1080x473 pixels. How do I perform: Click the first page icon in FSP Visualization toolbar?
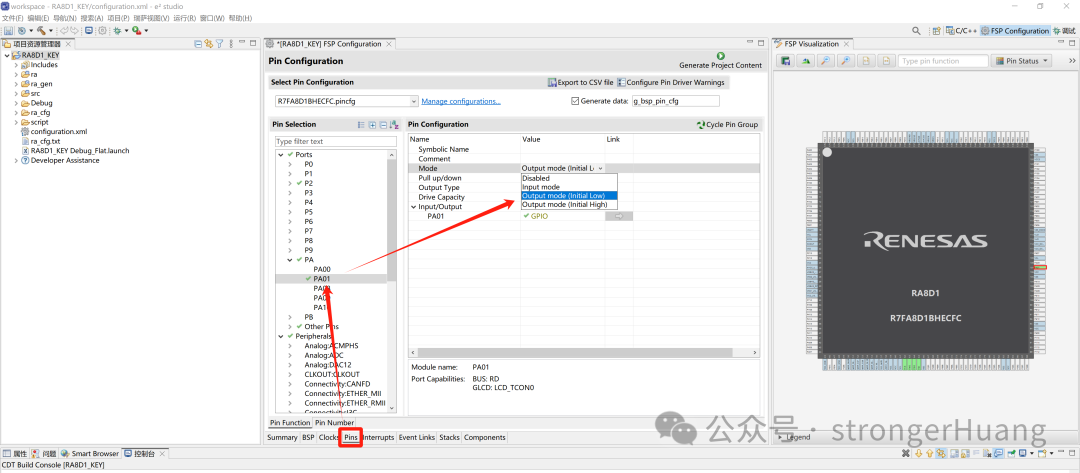[x=865, y=61]
